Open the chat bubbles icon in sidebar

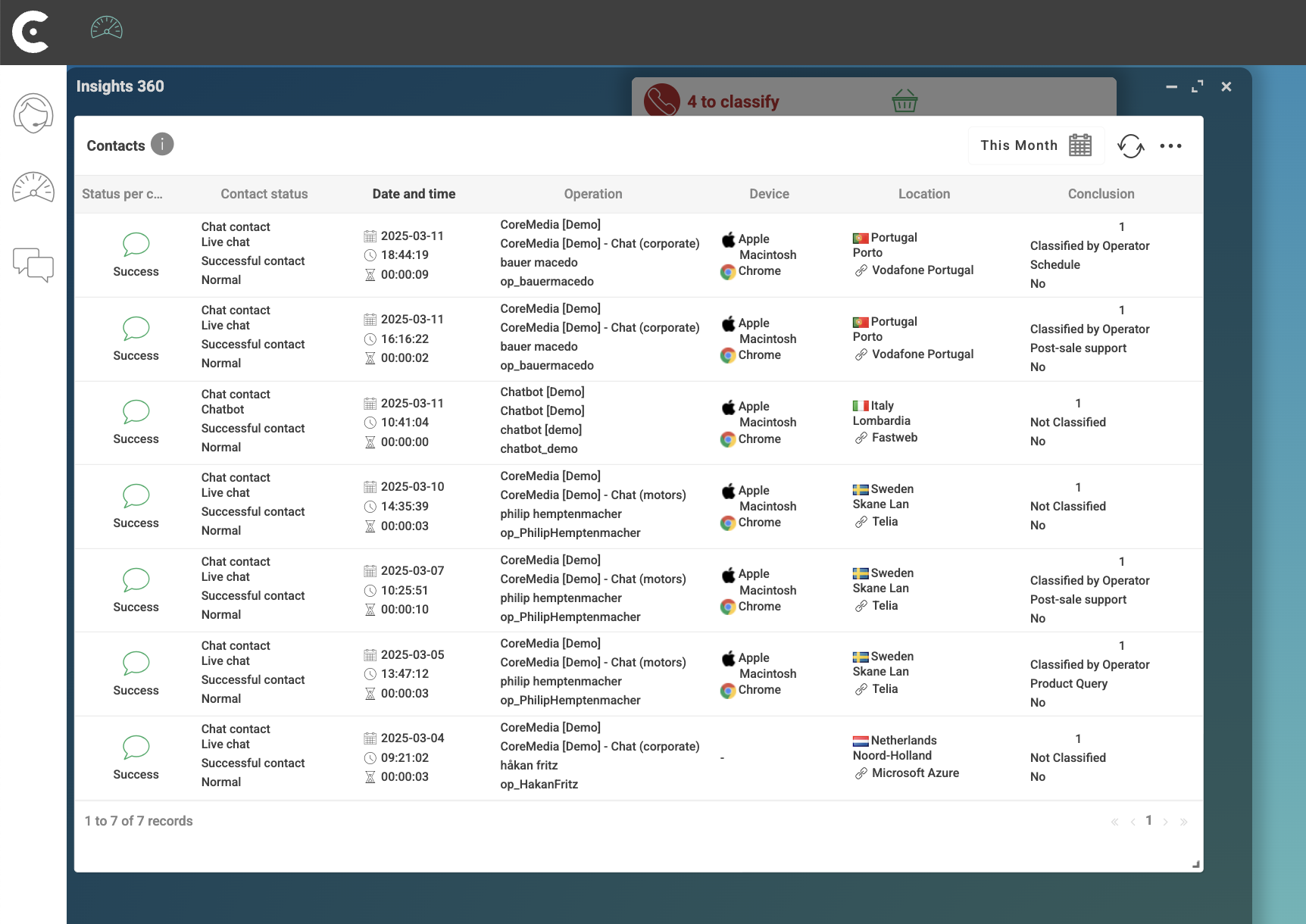pyautogui.click(x=33, y=264)
